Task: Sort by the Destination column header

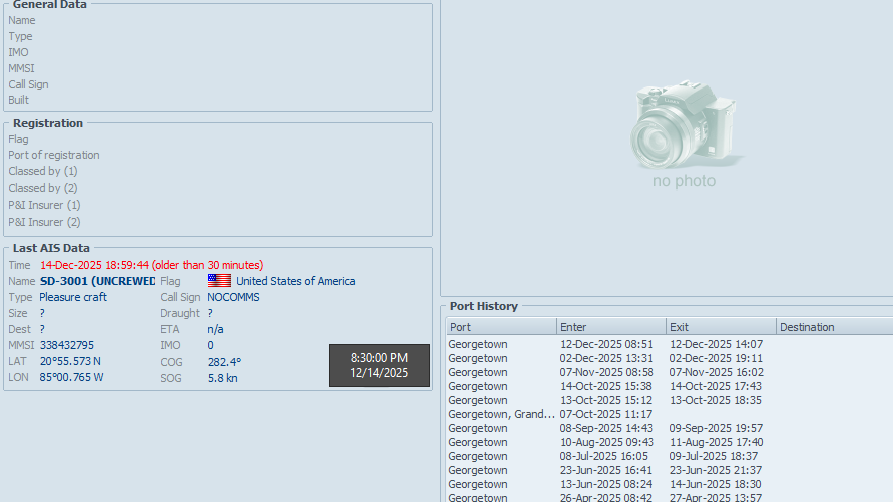Action: (x=834, y=327)
